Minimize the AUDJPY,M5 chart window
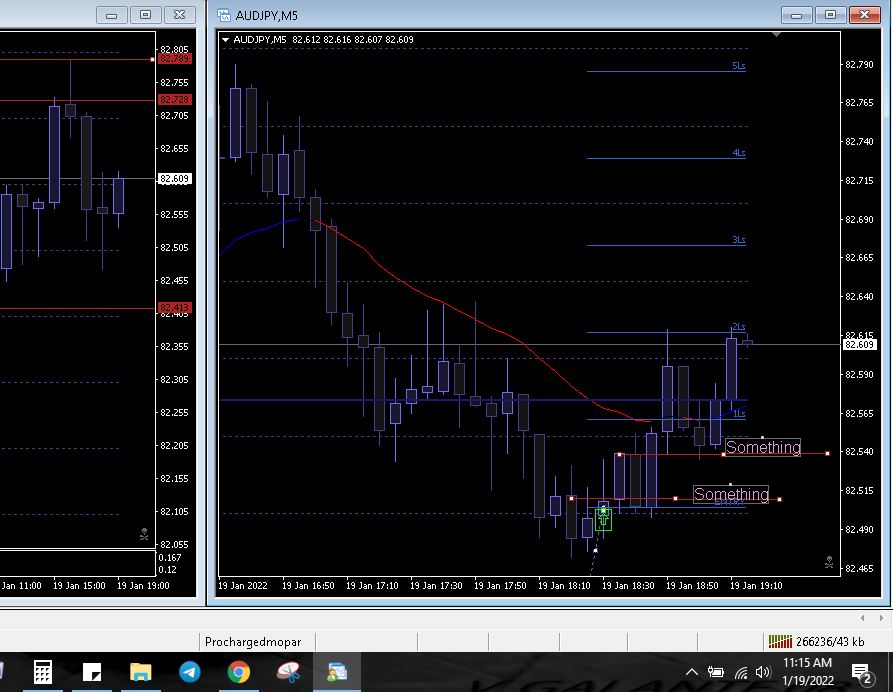This screenshot has width=893, height=692. point(796,15)
